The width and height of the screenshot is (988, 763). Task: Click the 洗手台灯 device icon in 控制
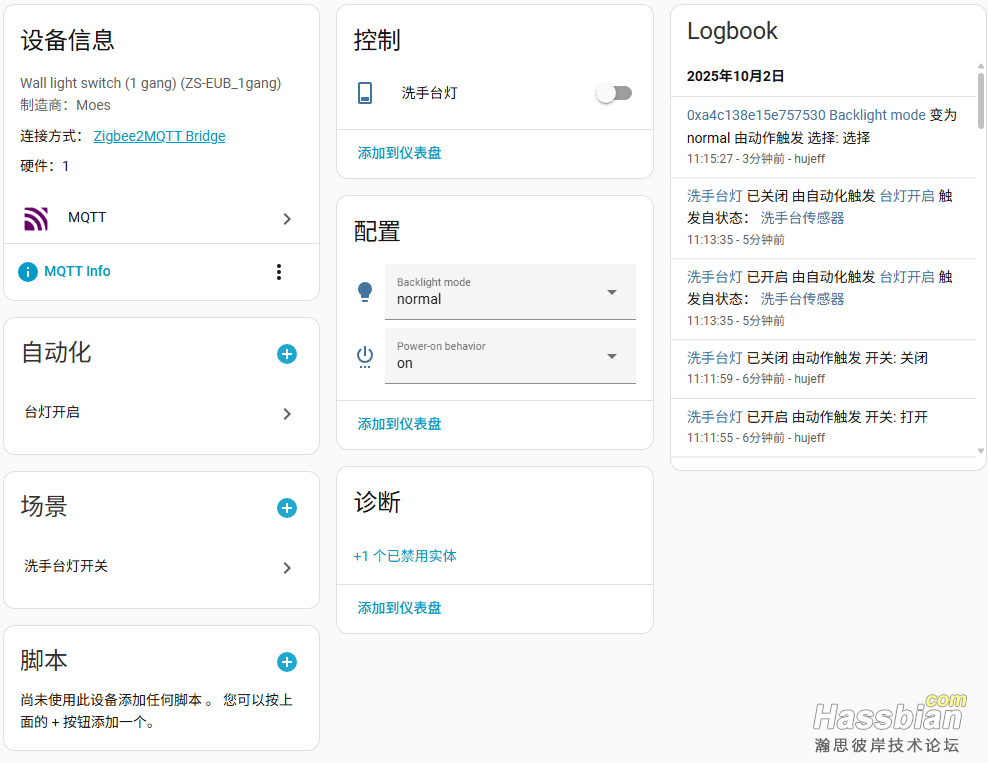(x=365, y=93)
